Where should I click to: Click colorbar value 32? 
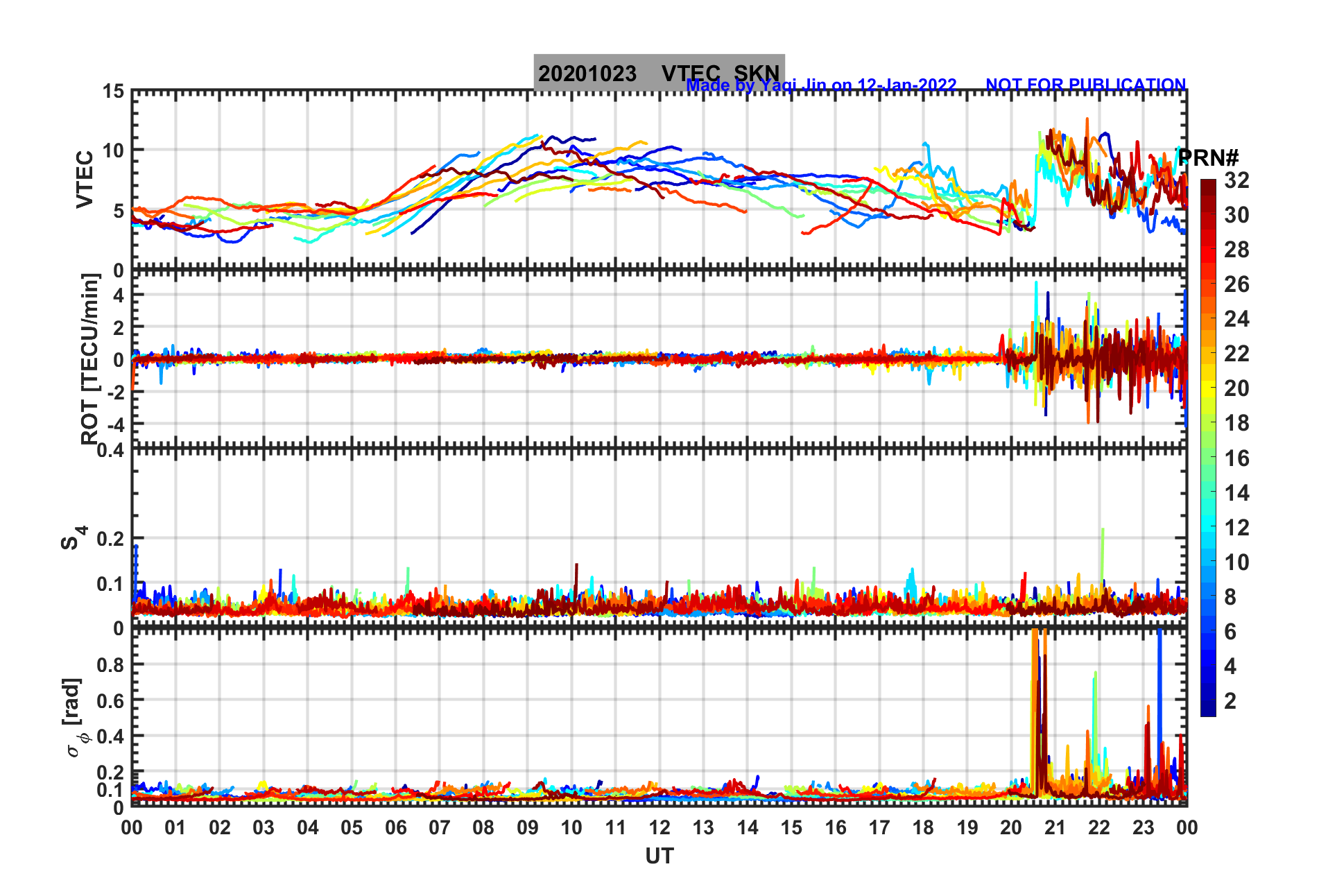(x=1236, y=180)
